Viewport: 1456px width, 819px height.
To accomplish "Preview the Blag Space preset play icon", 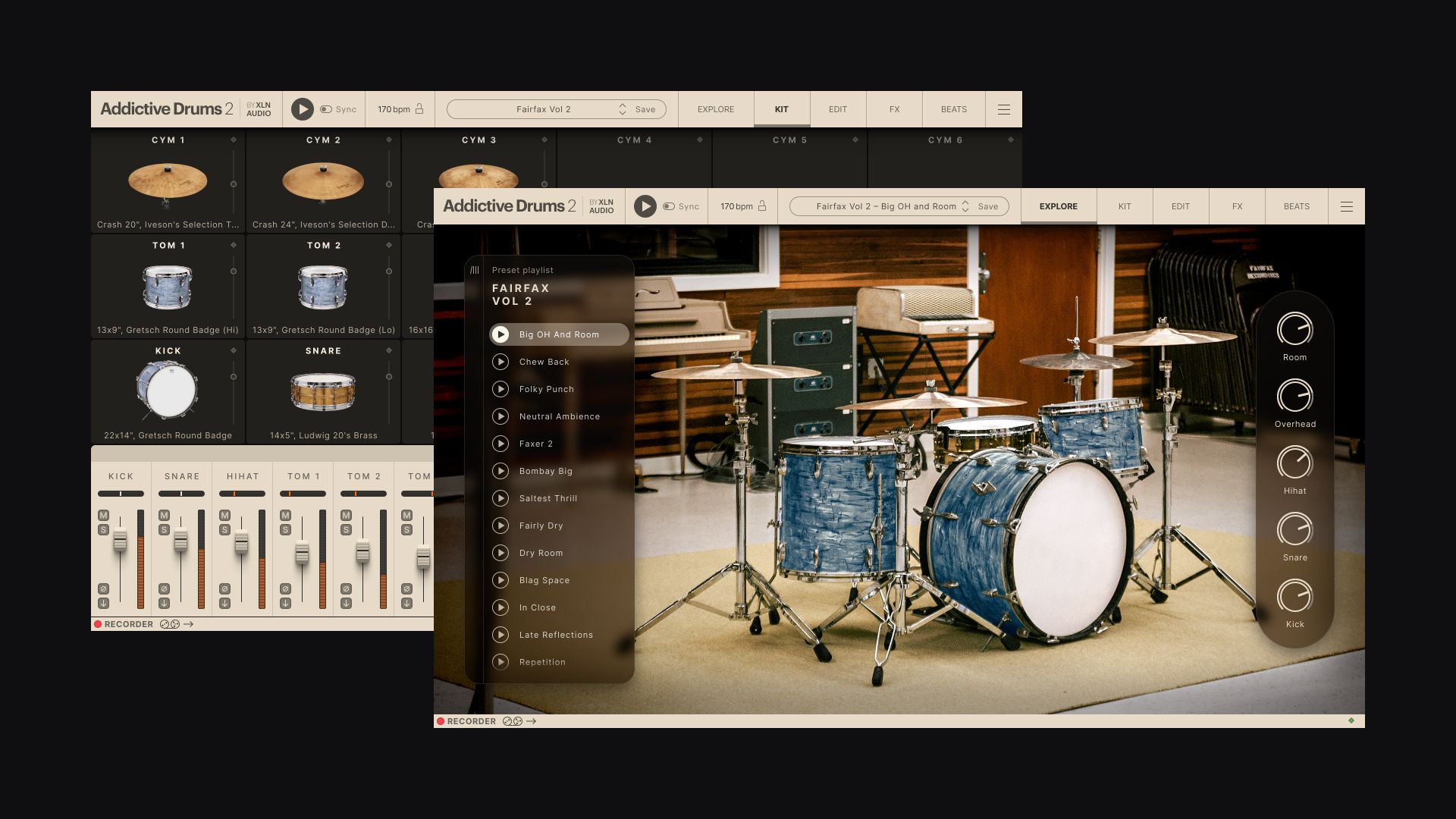I will tap(500, 580).
